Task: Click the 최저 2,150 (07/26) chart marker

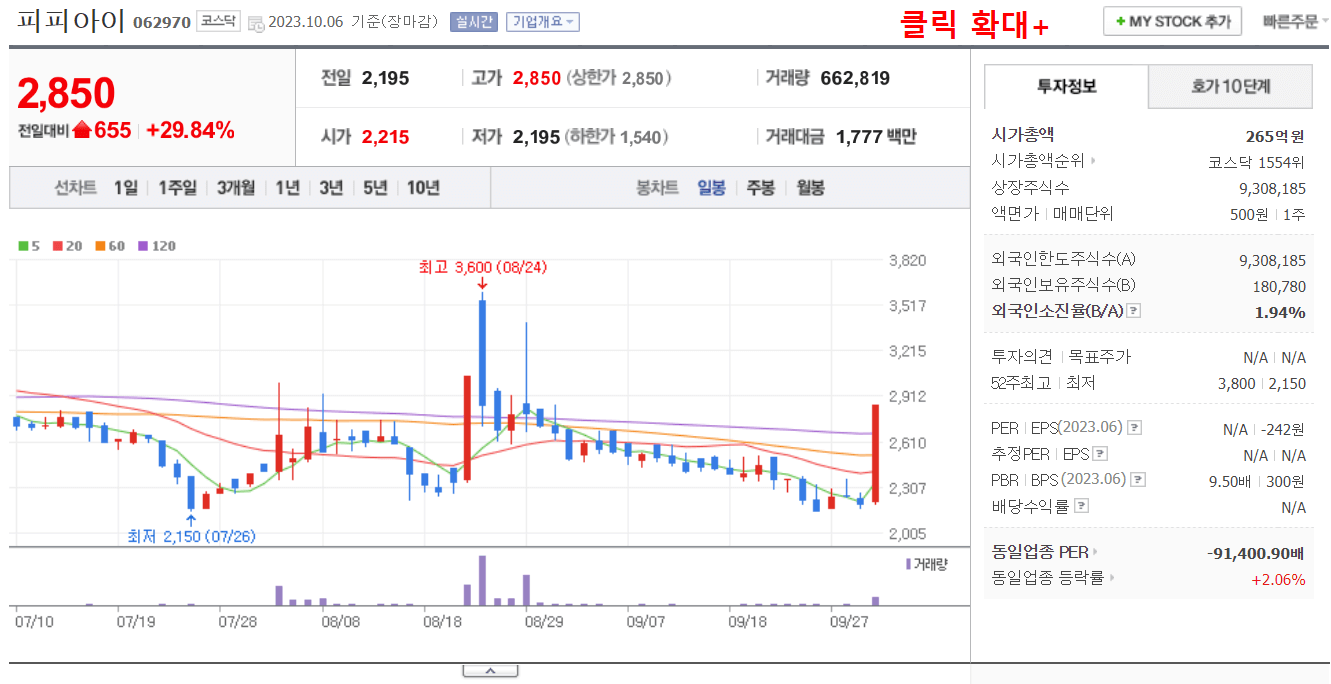Action: coord(191,536)
